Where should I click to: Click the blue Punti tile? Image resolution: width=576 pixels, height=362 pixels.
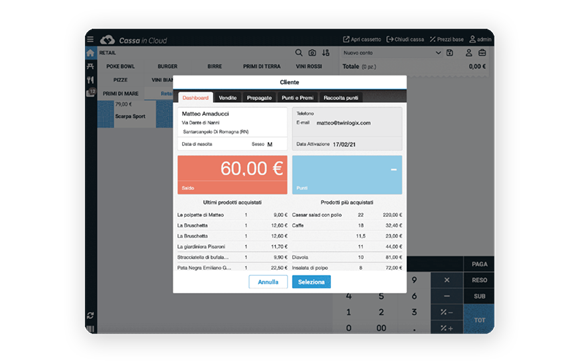click(347, 175)
